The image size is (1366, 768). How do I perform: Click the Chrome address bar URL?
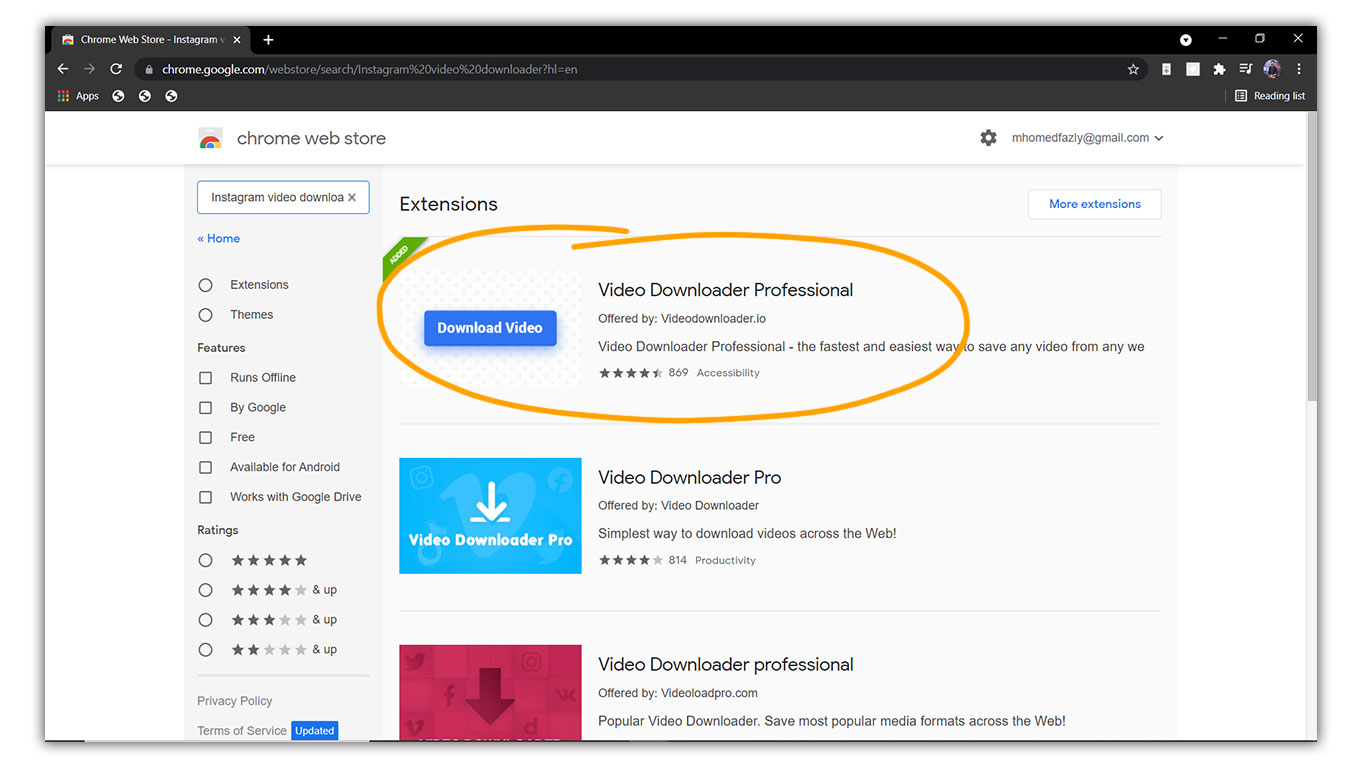(x=370, y=70)
